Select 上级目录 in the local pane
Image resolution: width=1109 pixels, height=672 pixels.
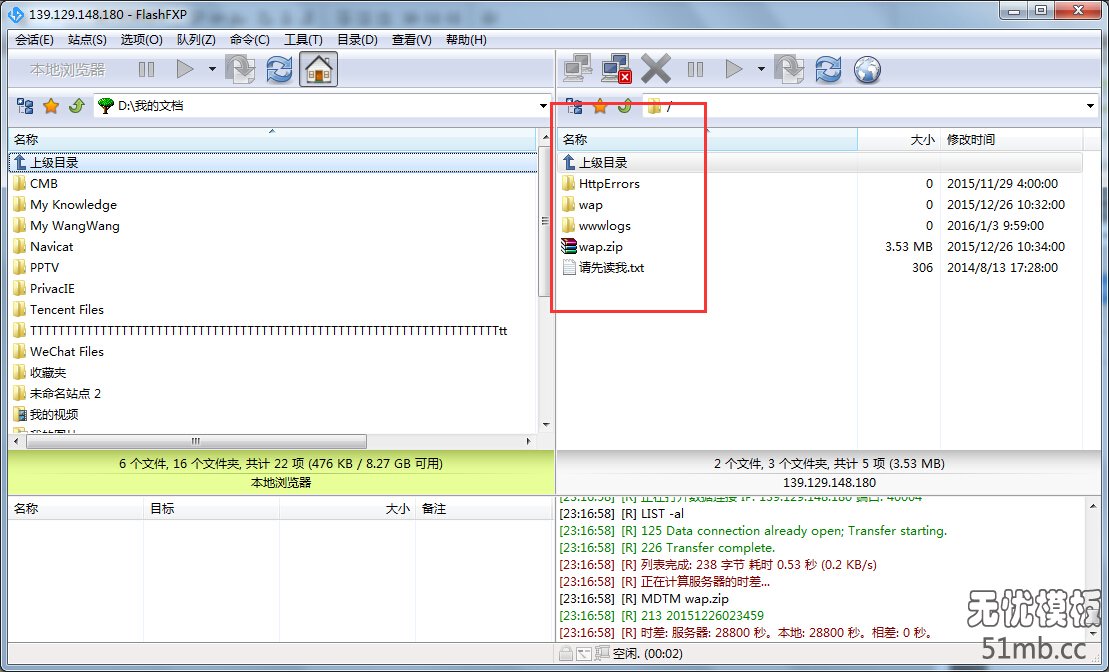click(x=272, y=163)
